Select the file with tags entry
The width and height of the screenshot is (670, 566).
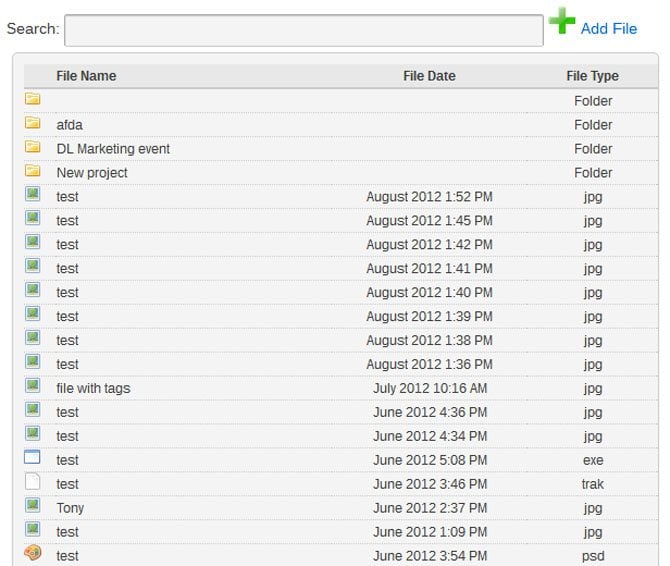(93, 388)
